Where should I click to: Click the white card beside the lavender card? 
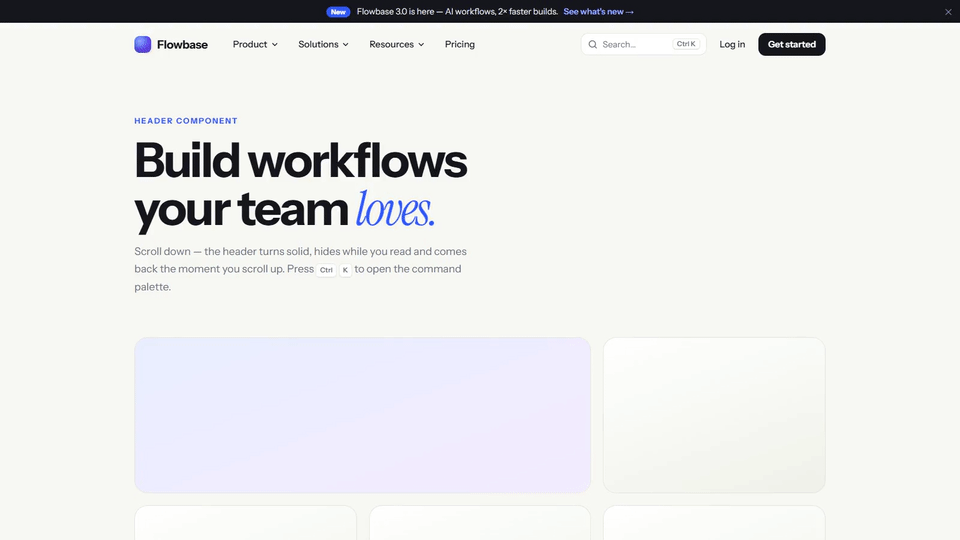(x=714, y=414)
